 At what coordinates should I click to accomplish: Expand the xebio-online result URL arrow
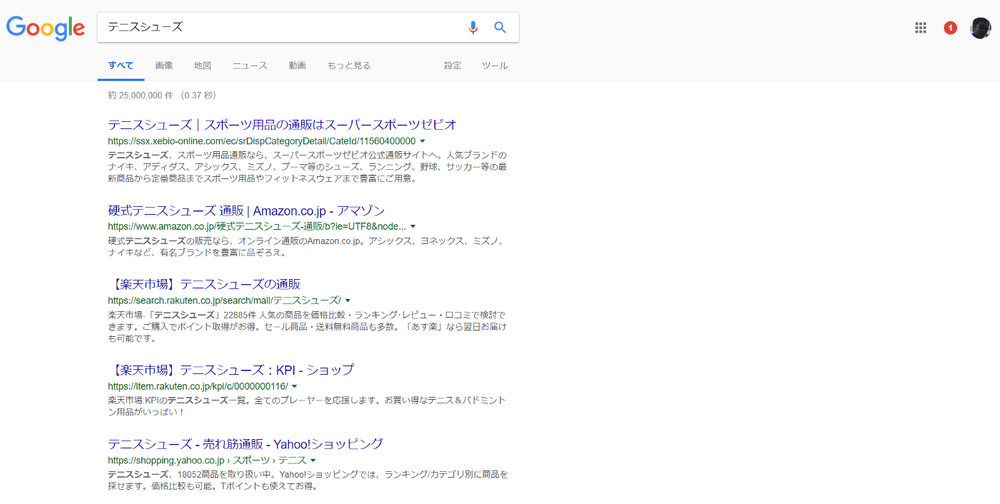pos(423,141)
